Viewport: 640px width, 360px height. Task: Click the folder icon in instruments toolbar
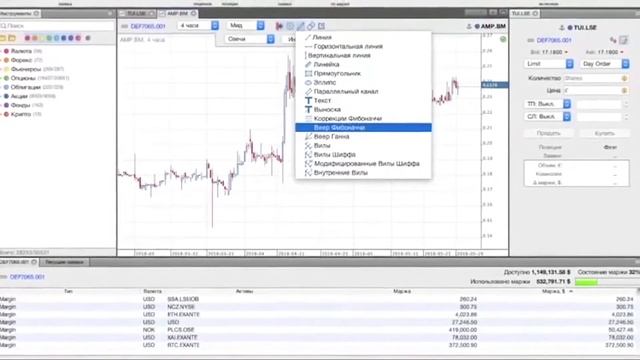click(x=3, y=38)
